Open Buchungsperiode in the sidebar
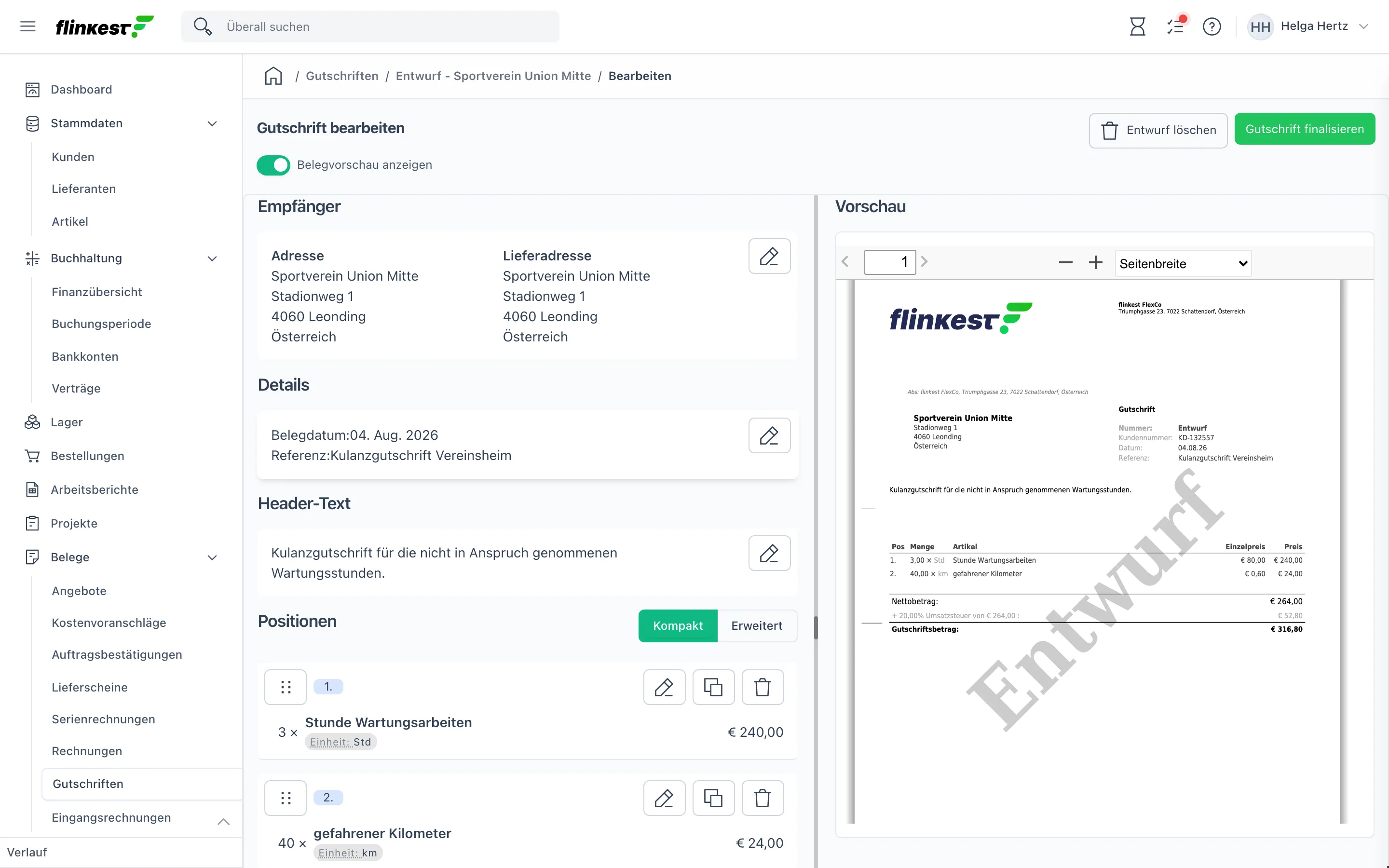Viewport: 1389px width, 868px height. (x=102, y=324)
